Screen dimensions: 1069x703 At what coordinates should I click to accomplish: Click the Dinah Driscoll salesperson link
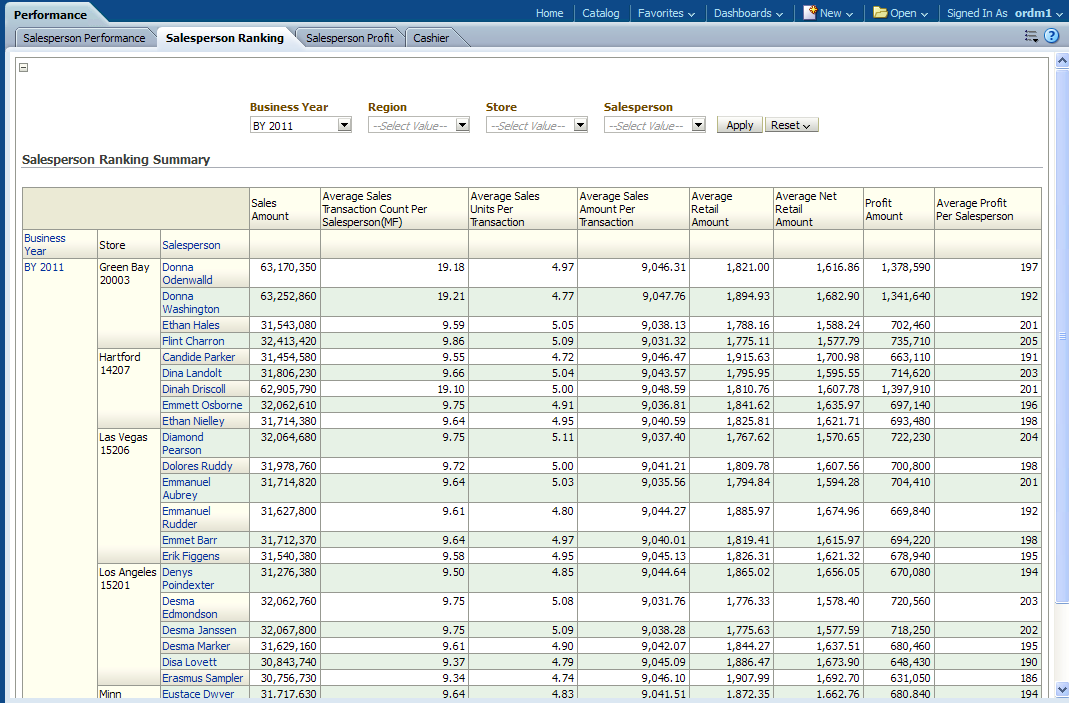tap(194, 389)
